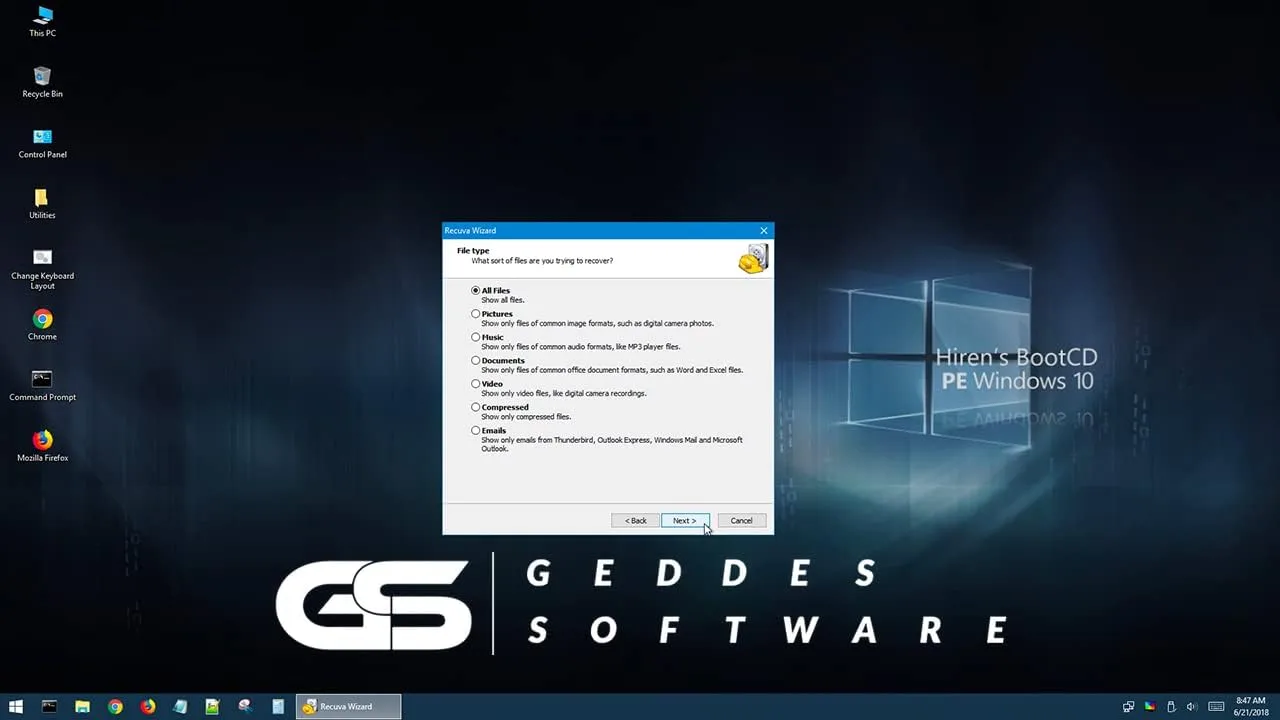Viewport: 1280px width, 720px height.
Task: Open the Recycle Bin
Action: pos(41,78)
